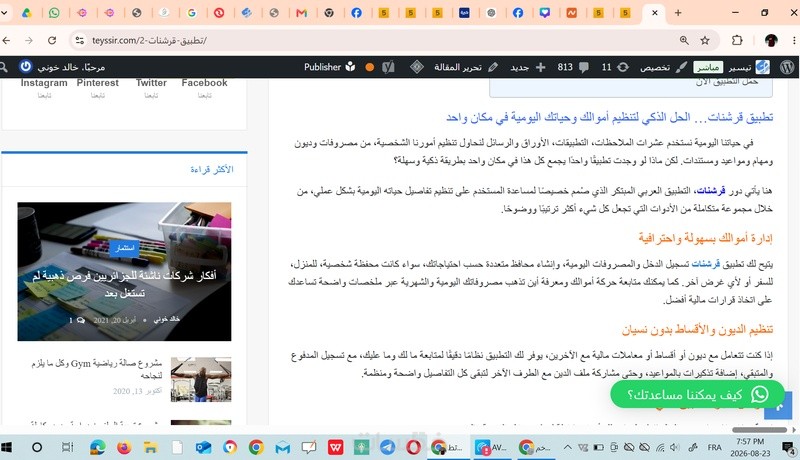Screen dimensions: 800x460
Task: Show hidden system tray icons
Action: (x=567, y=447)
